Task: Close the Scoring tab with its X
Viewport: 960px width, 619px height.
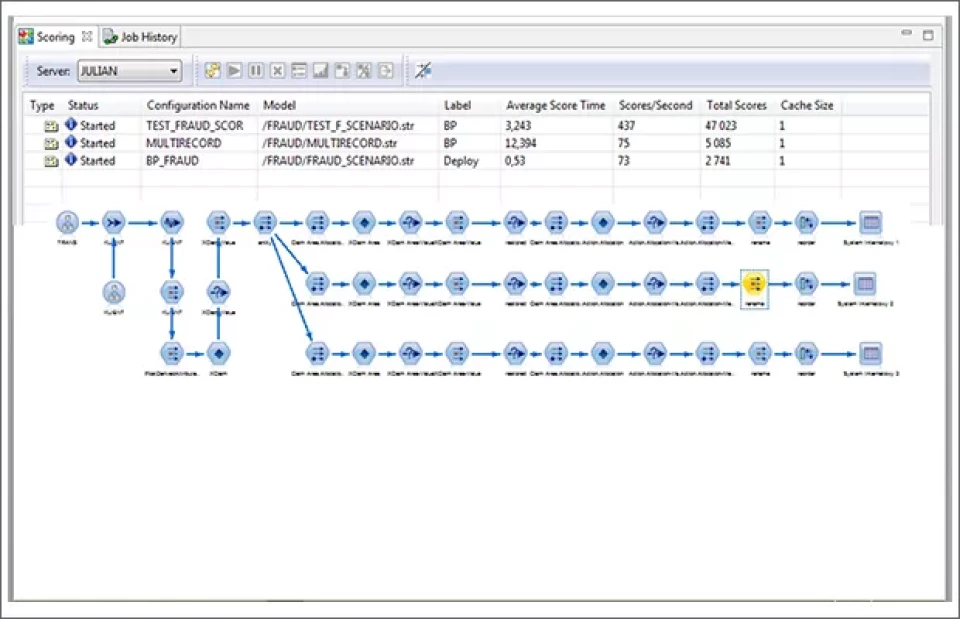Action: coord(88,37)
